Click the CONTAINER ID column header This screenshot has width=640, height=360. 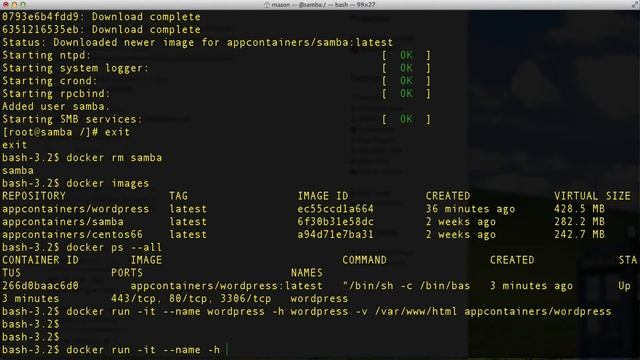[x=40, y=260]
